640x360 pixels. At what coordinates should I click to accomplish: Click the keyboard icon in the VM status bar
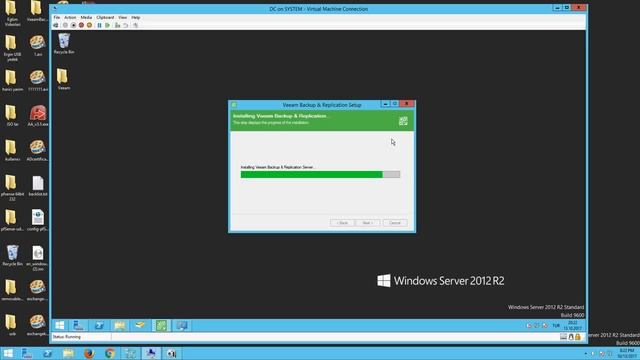[563, 337]
